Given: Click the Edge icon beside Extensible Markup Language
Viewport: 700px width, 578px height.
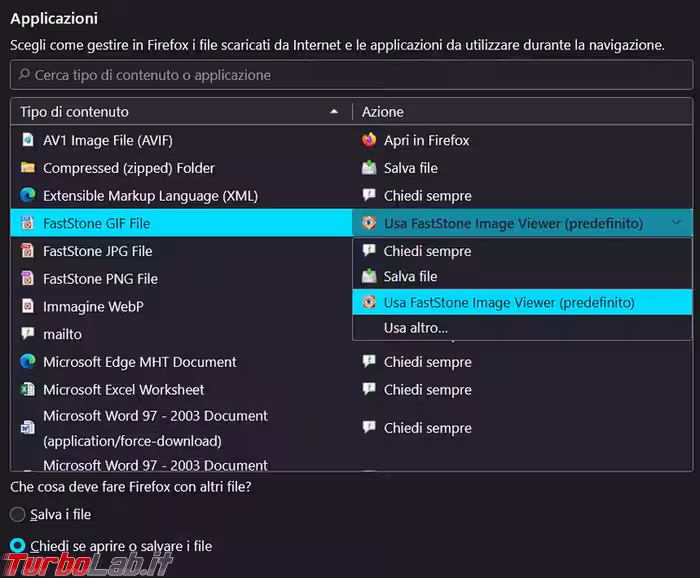Looking at the screenshot, I should click(x=27, y=196).
